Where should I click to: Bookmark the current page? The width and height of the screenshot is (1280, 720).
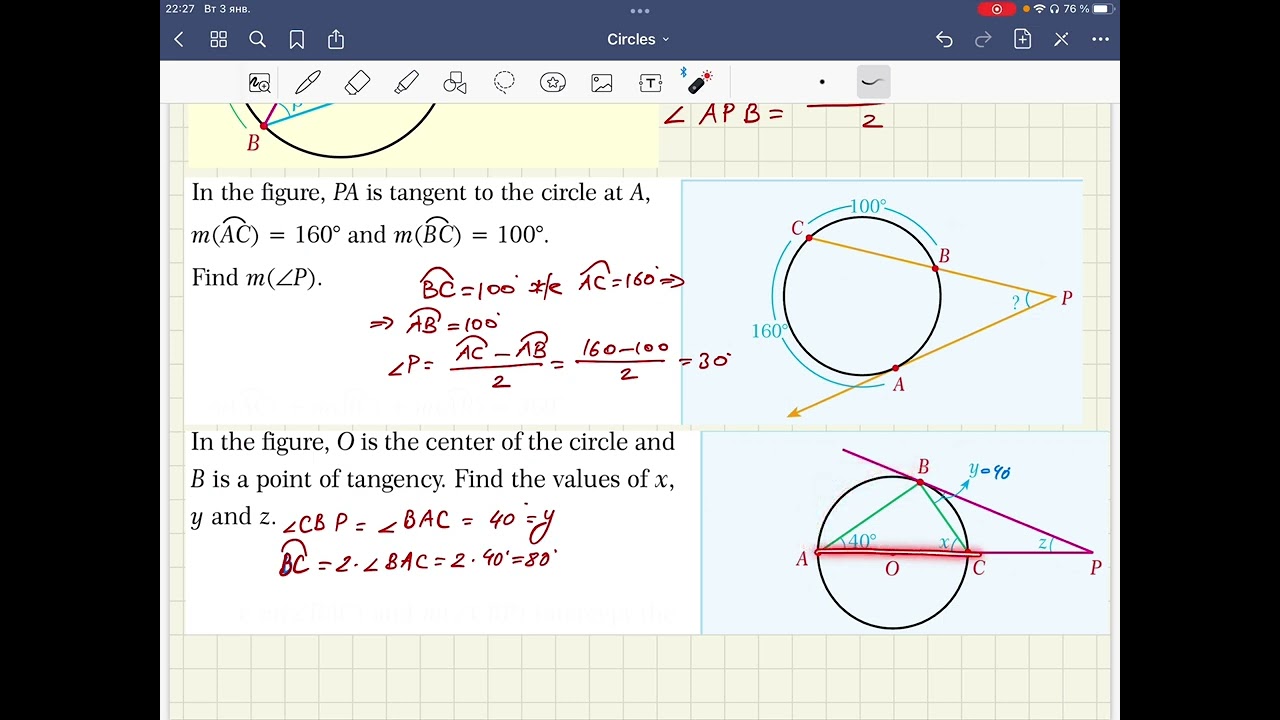297,39
